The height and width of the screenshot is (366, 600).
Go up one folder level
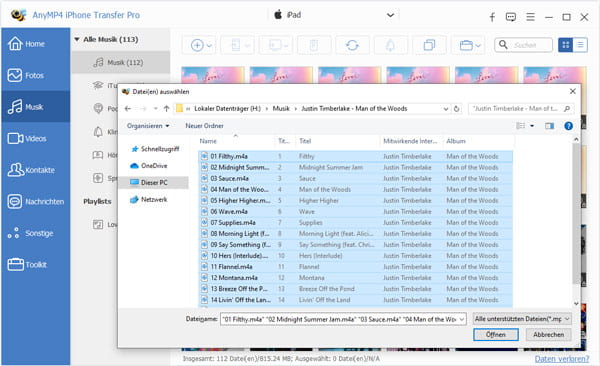click(x=166, y=109)
